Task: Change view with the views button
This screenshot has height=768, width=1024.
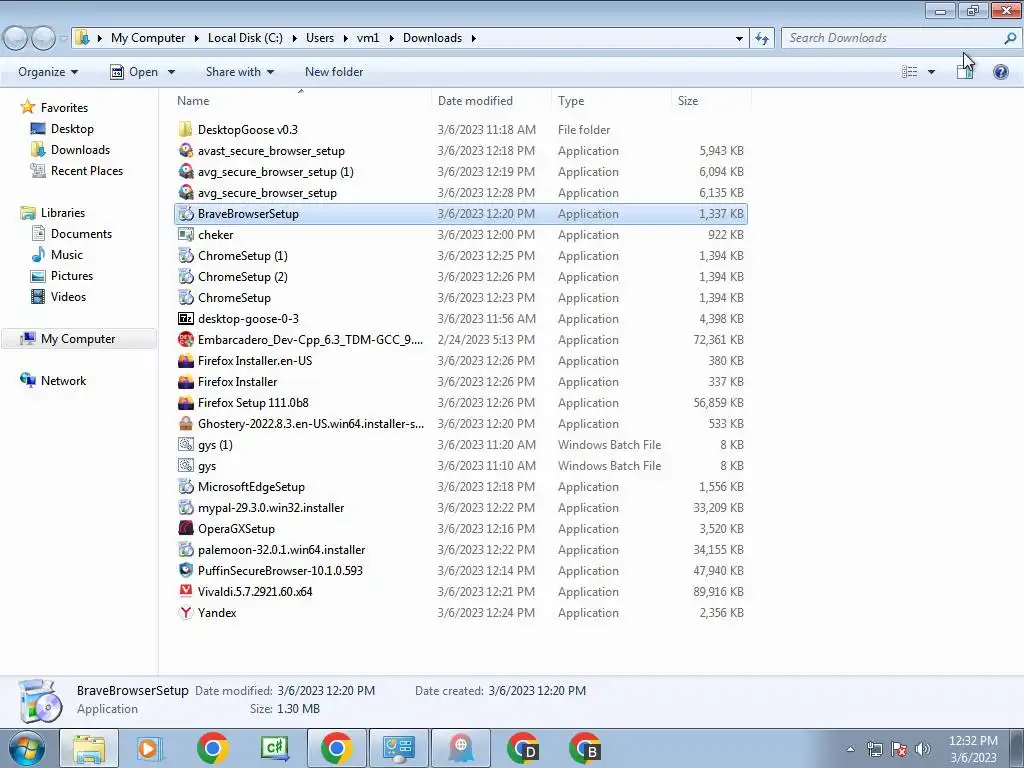Action: tap(909, 72)
